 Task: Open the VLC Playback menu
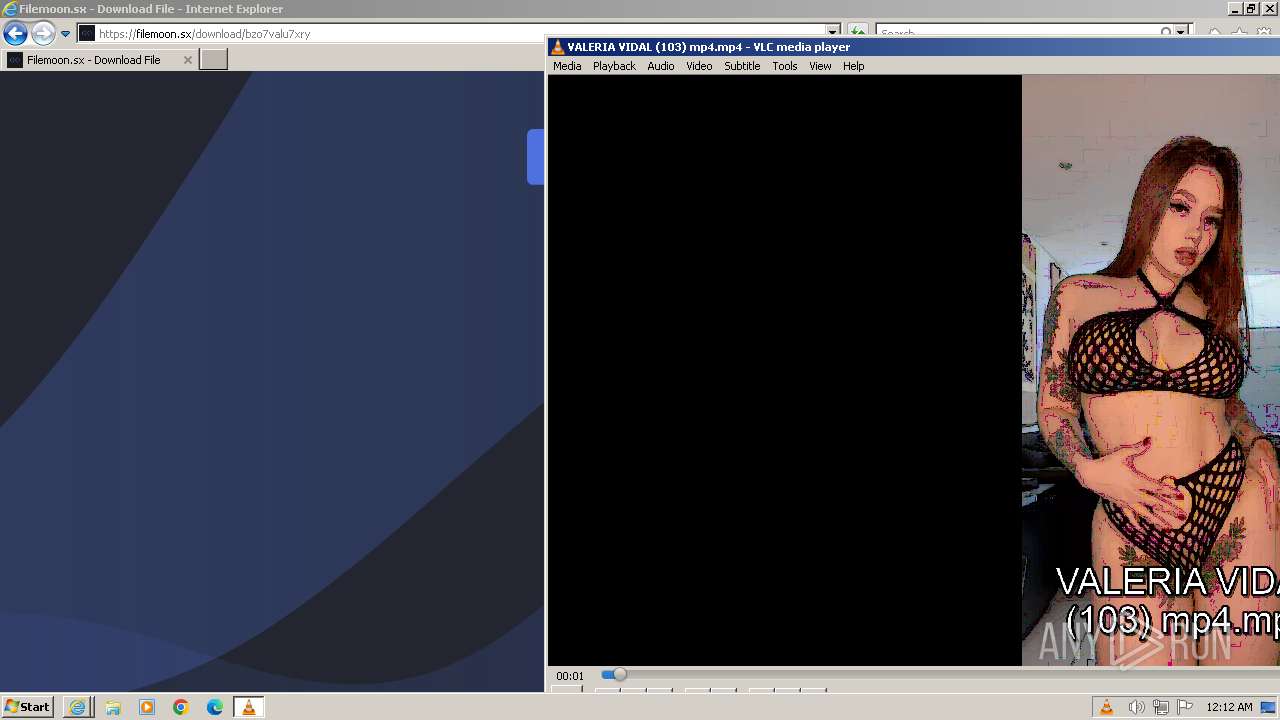614,66
